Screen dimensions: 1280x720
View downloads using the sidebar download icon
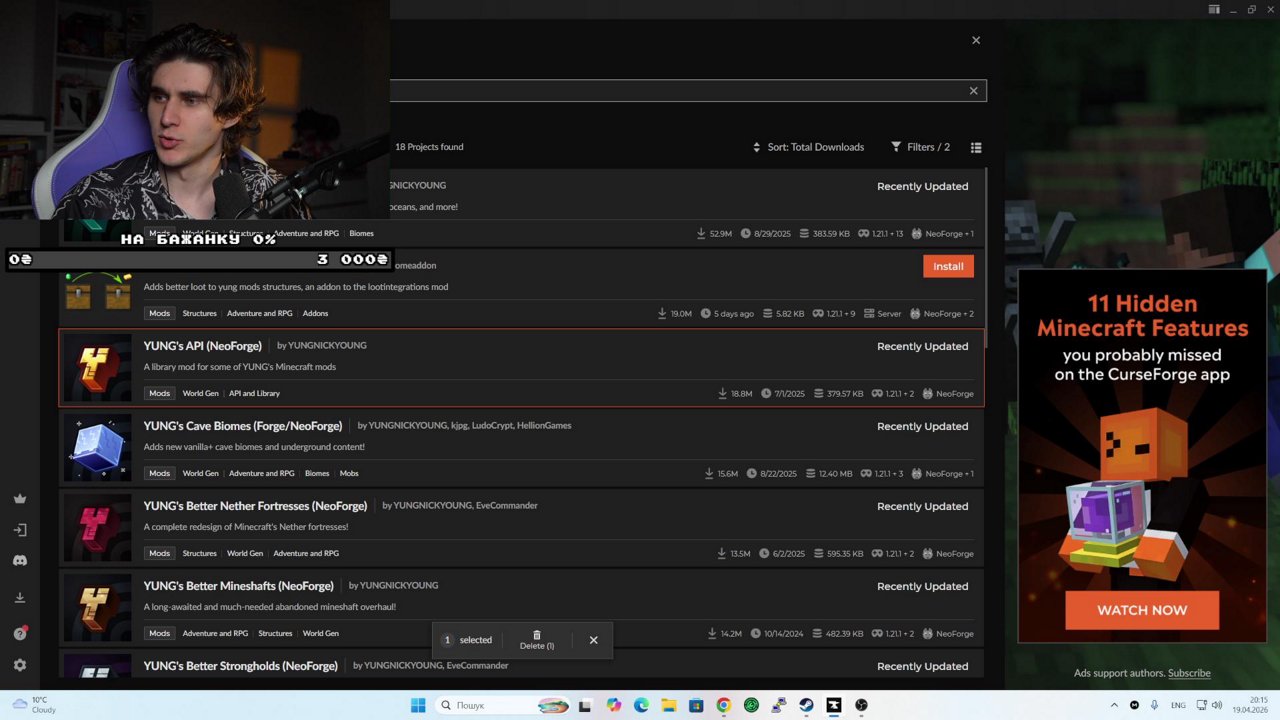pyautogui.click(x=20, y=597)
